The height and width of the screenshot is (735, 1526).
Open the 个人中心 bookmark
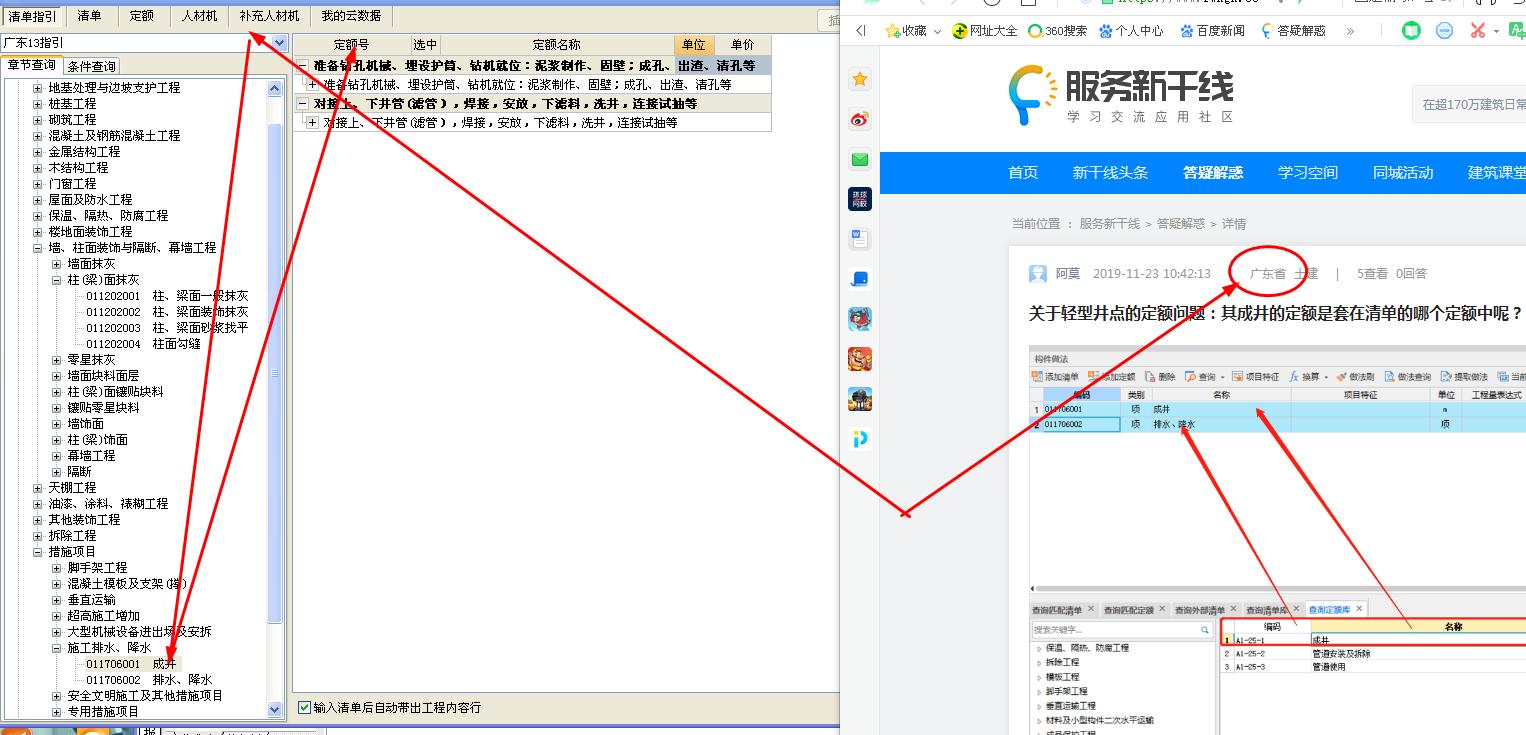[1131, 31]
